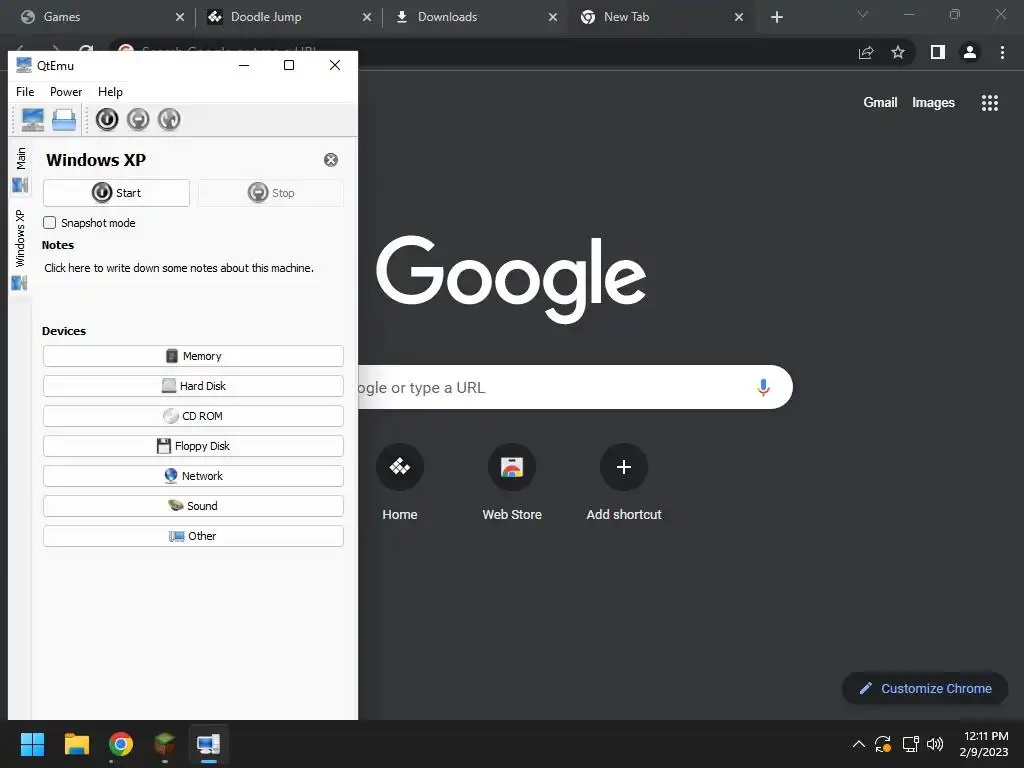This screenshot has height=768, width=1024.
Task: Expand the Hard Disk device settings
Action: pos(193,386)
